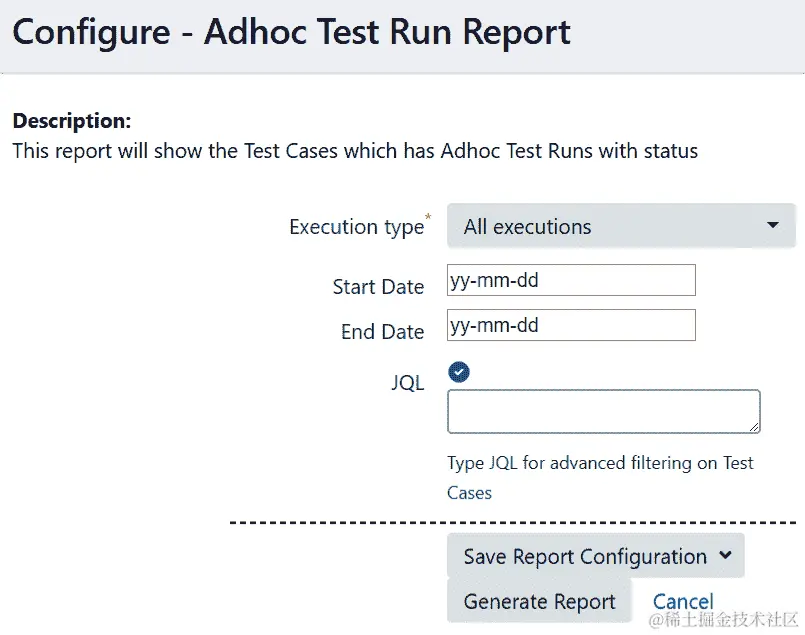Click the JQL validation checkmark icon
This screenshot has height=635, width=805.
point(458,372)
